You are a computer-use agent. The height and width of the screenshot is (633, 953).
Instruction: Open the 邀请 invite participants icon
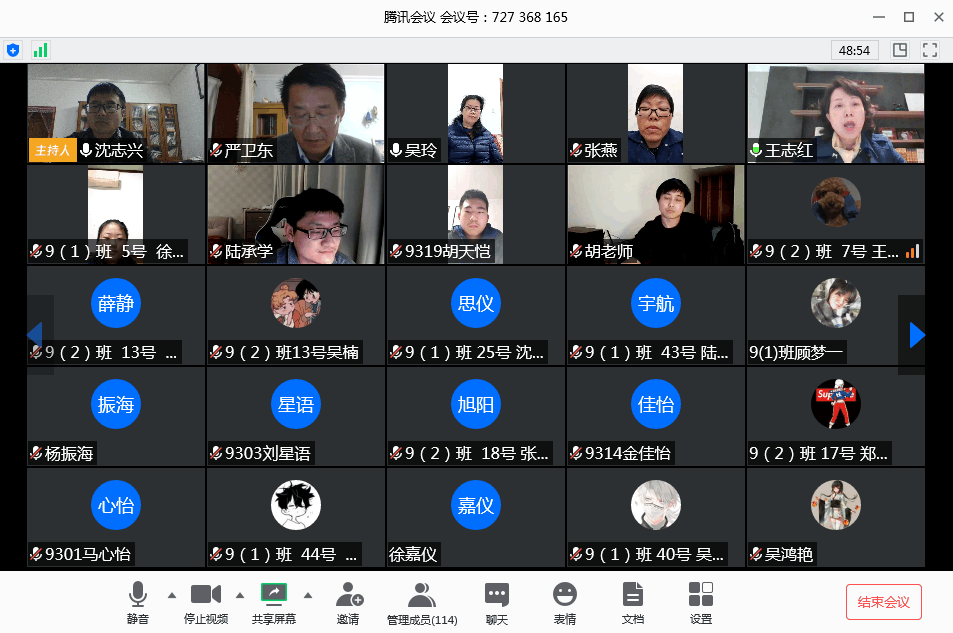[348, 596]
